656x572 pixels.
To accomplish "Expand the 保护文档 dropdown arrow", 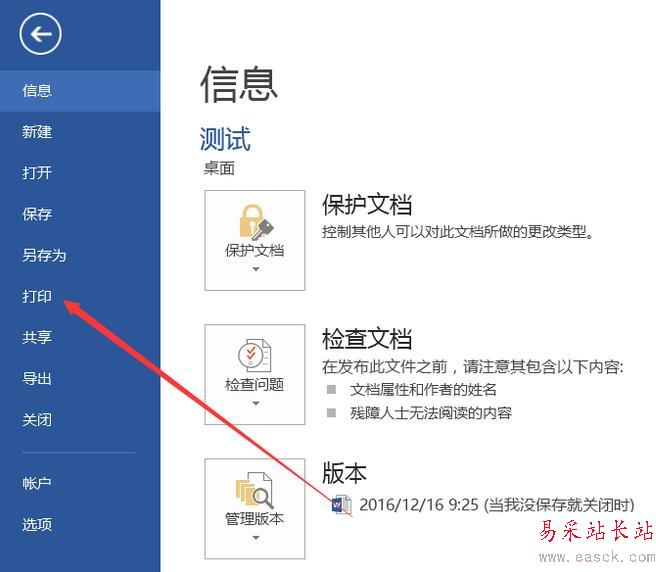I will 256,269.
